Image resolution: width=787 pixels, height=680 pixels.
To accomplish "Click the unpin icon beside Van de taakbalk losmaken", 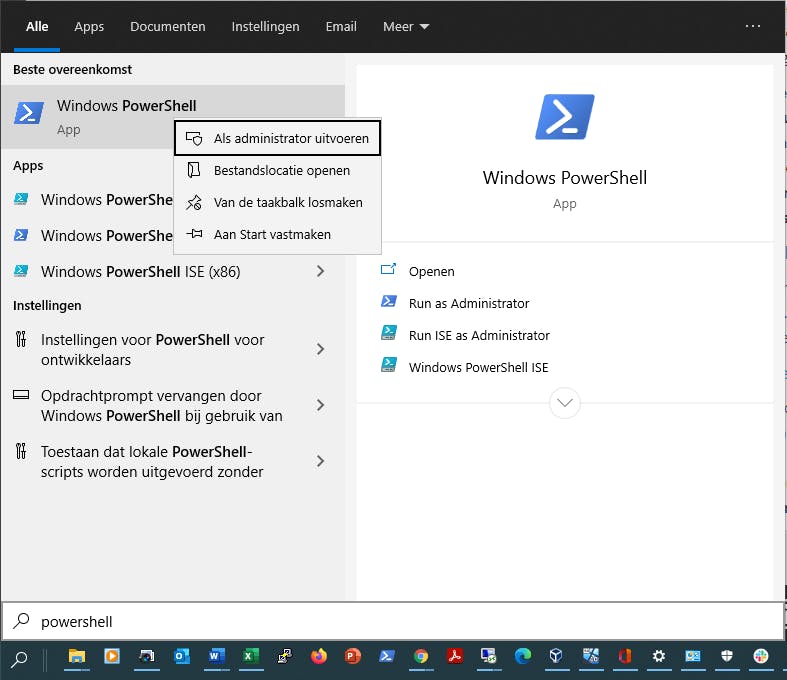I will point(194,202).
